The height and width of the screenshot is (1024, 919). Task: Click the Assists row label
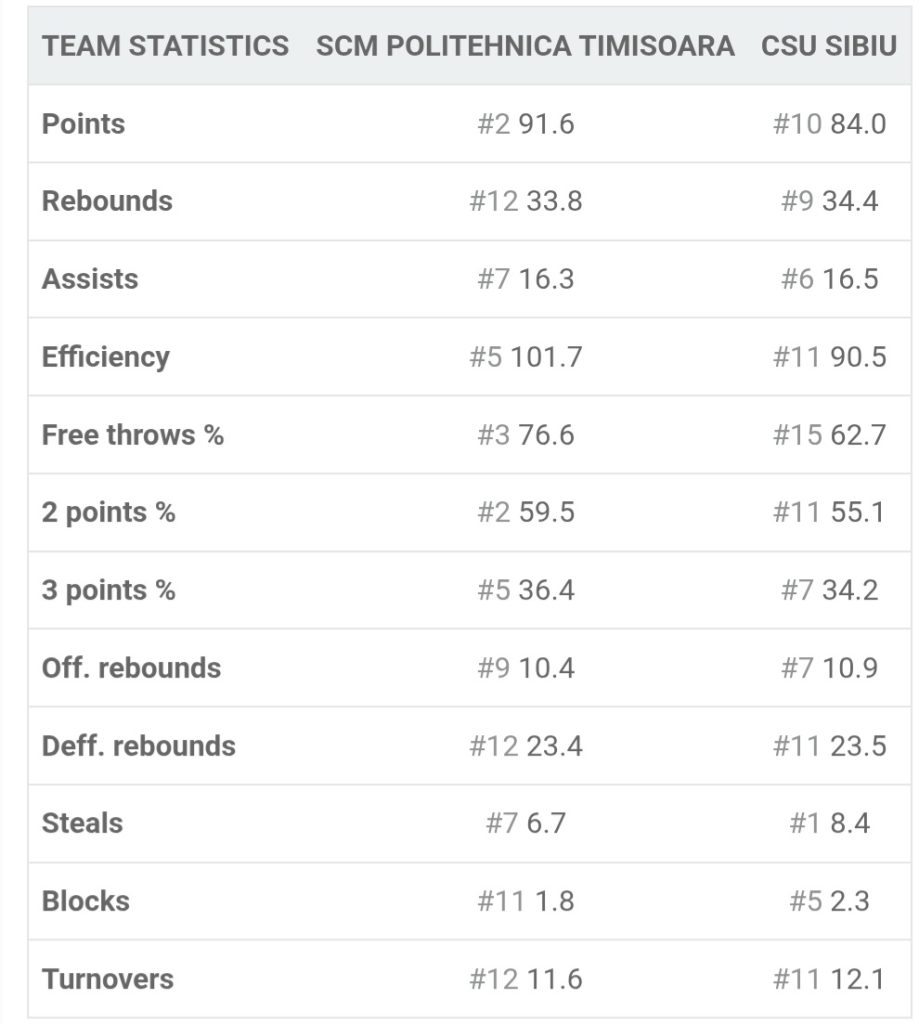click(x=90, y=279)
